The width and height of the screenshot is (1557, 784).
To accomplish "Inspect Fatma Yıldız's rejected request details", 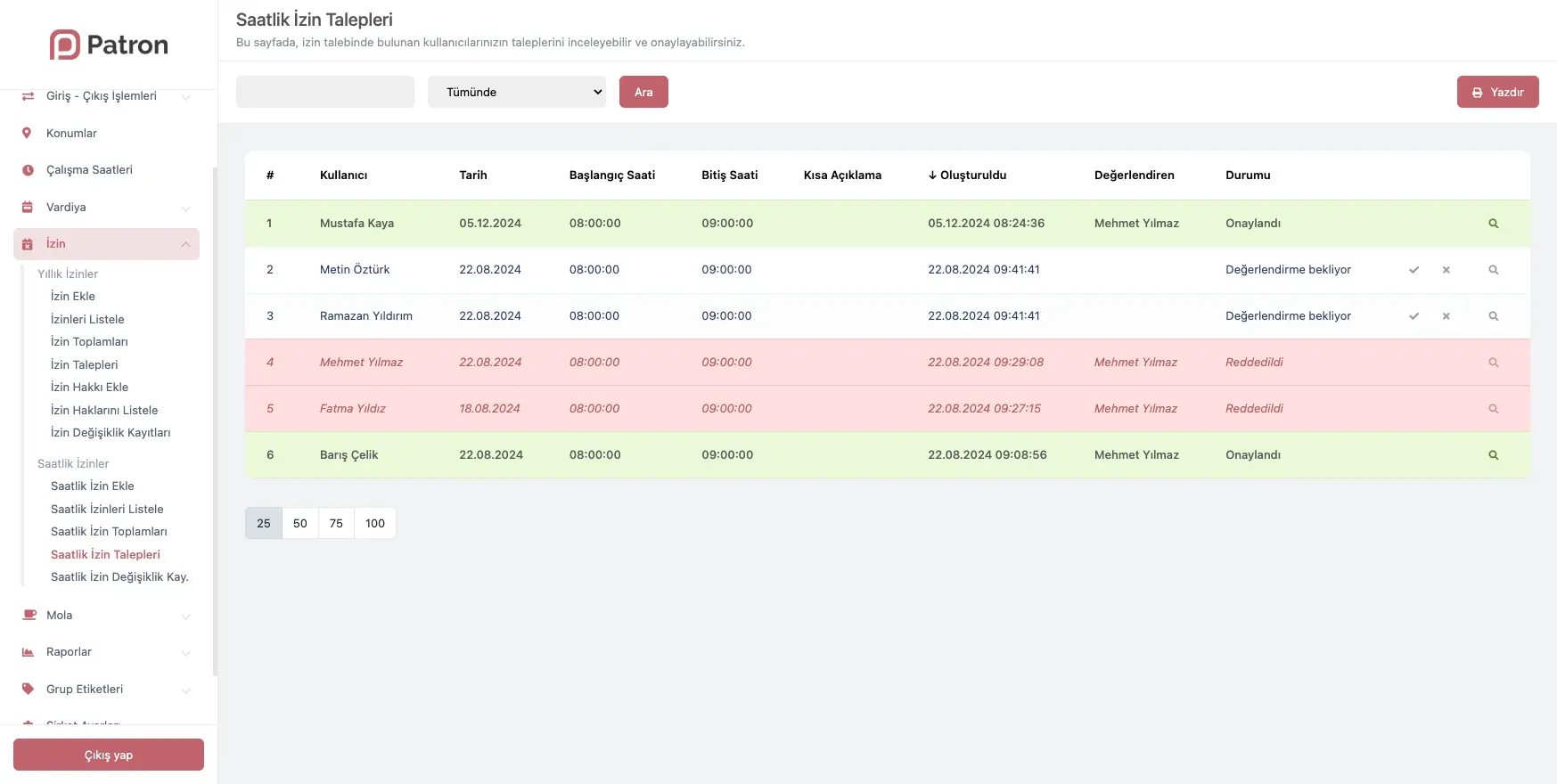I will tap(1493, 409).
